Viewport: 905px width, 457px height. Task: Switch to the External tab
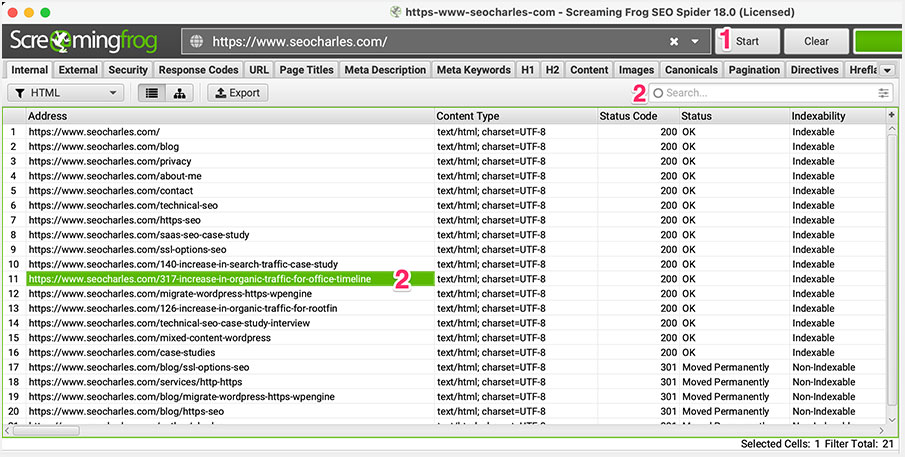[x=78, y=70]
